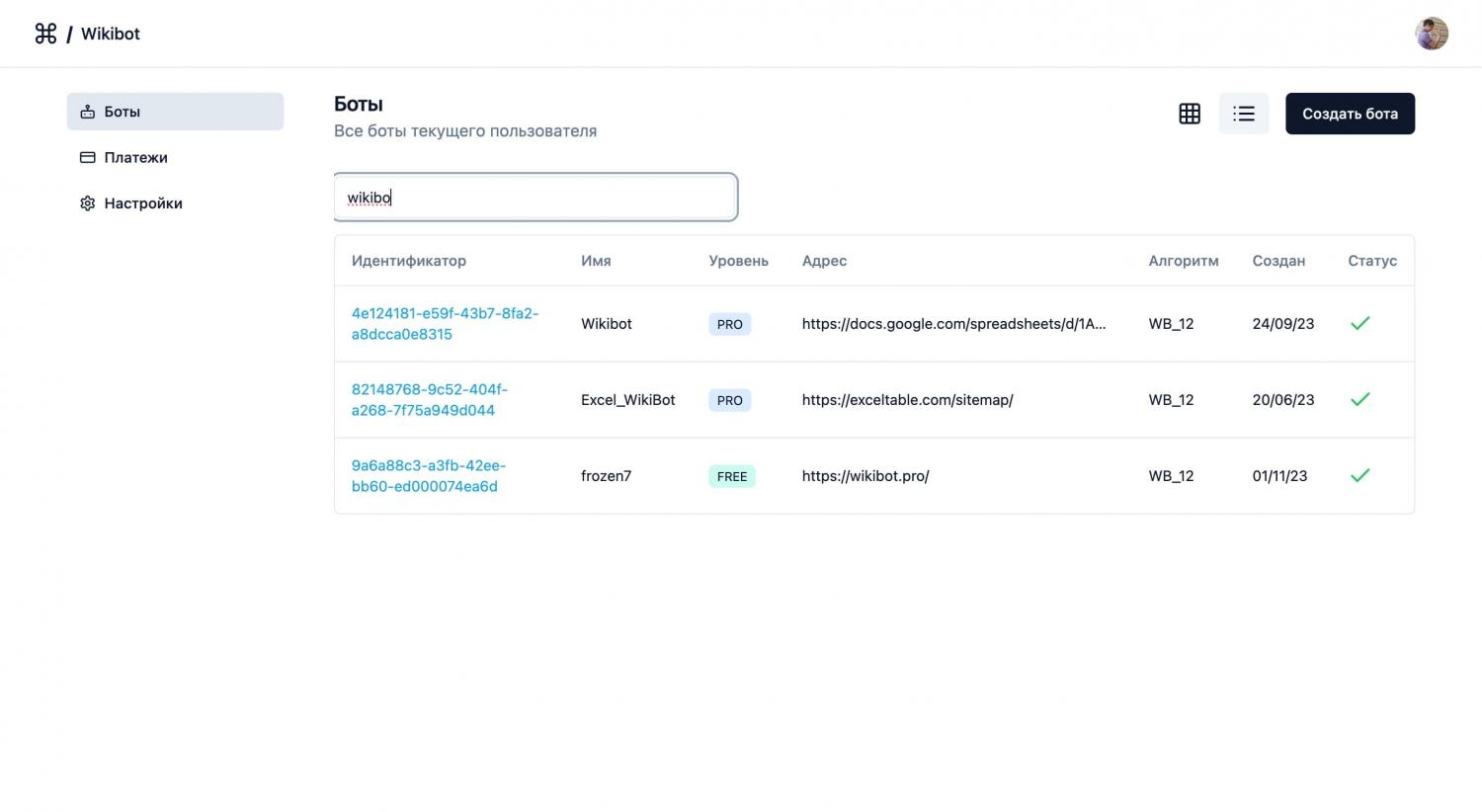
Task: Click the Создать бота button
Action: coord(1349,114)
